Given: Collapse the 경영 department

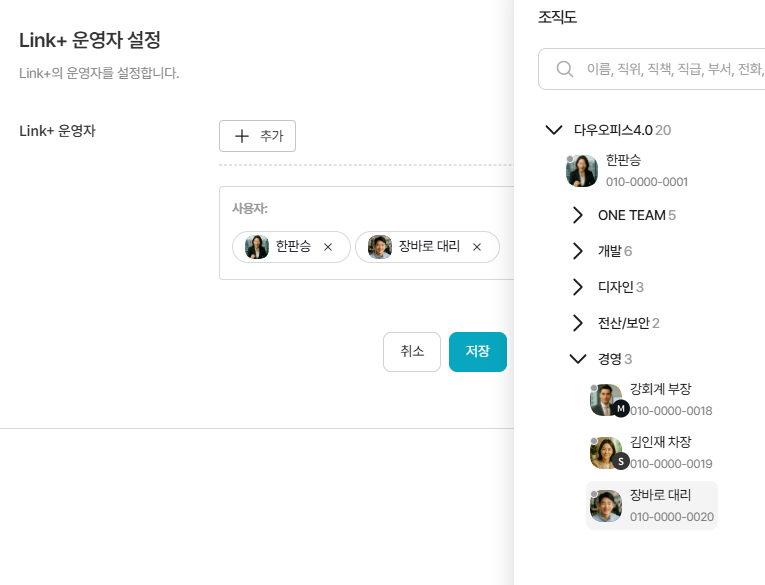Looking at the screenshot, I should 577,359.
